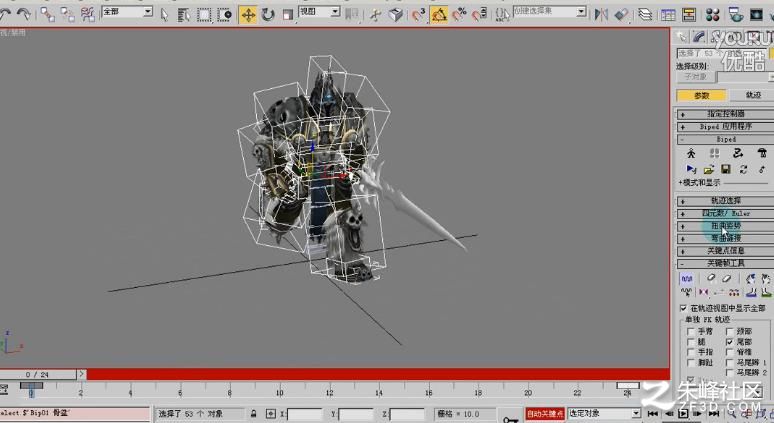The width and height of the screenshot is (774, 423).
Task: Open the 选定对象 key filter dropdown
Action: 604,414
